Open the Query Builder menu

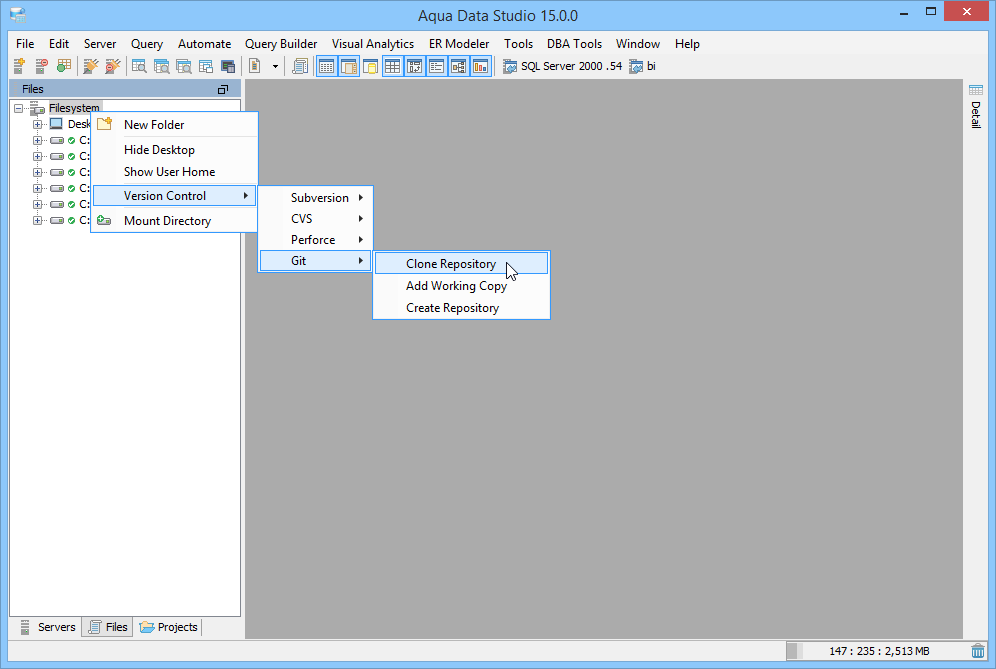(x=281, y=44)
